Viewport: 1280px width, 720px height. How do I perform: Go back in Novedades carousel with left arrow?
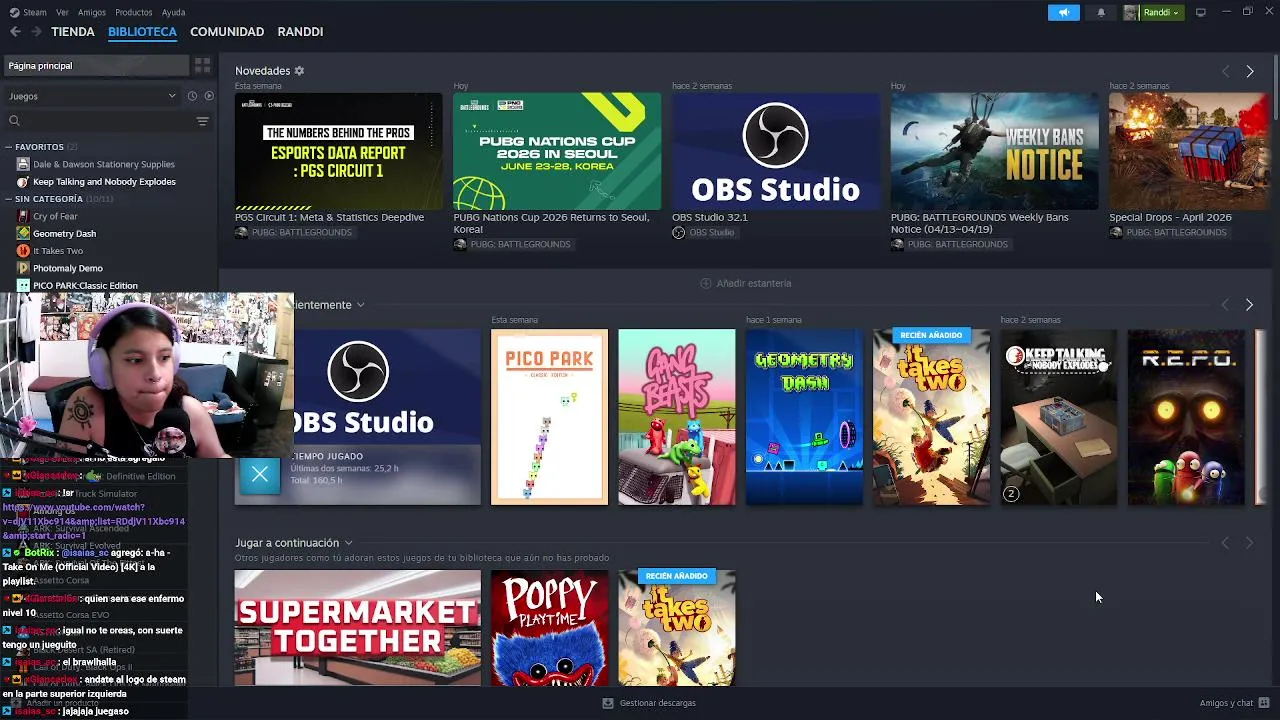point(1225,71)
